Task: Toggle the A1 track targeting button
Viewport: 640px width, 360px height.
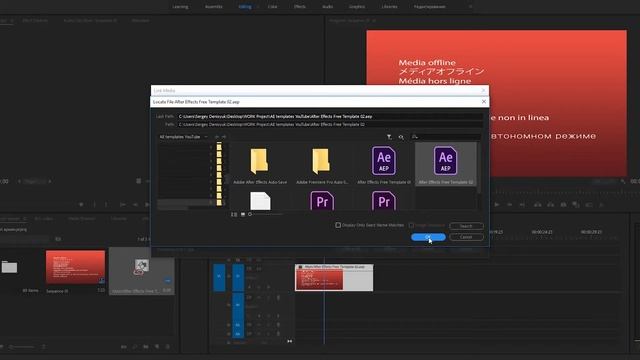Action: tap(238, 305)
